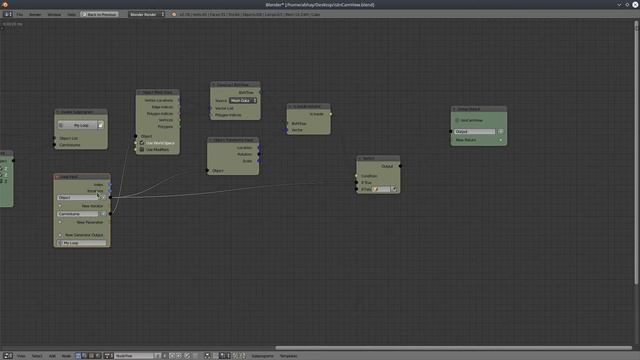Click the horizontal scrollbar of node editor
Viewport: 640px width, 360px height.
(453, 348)
